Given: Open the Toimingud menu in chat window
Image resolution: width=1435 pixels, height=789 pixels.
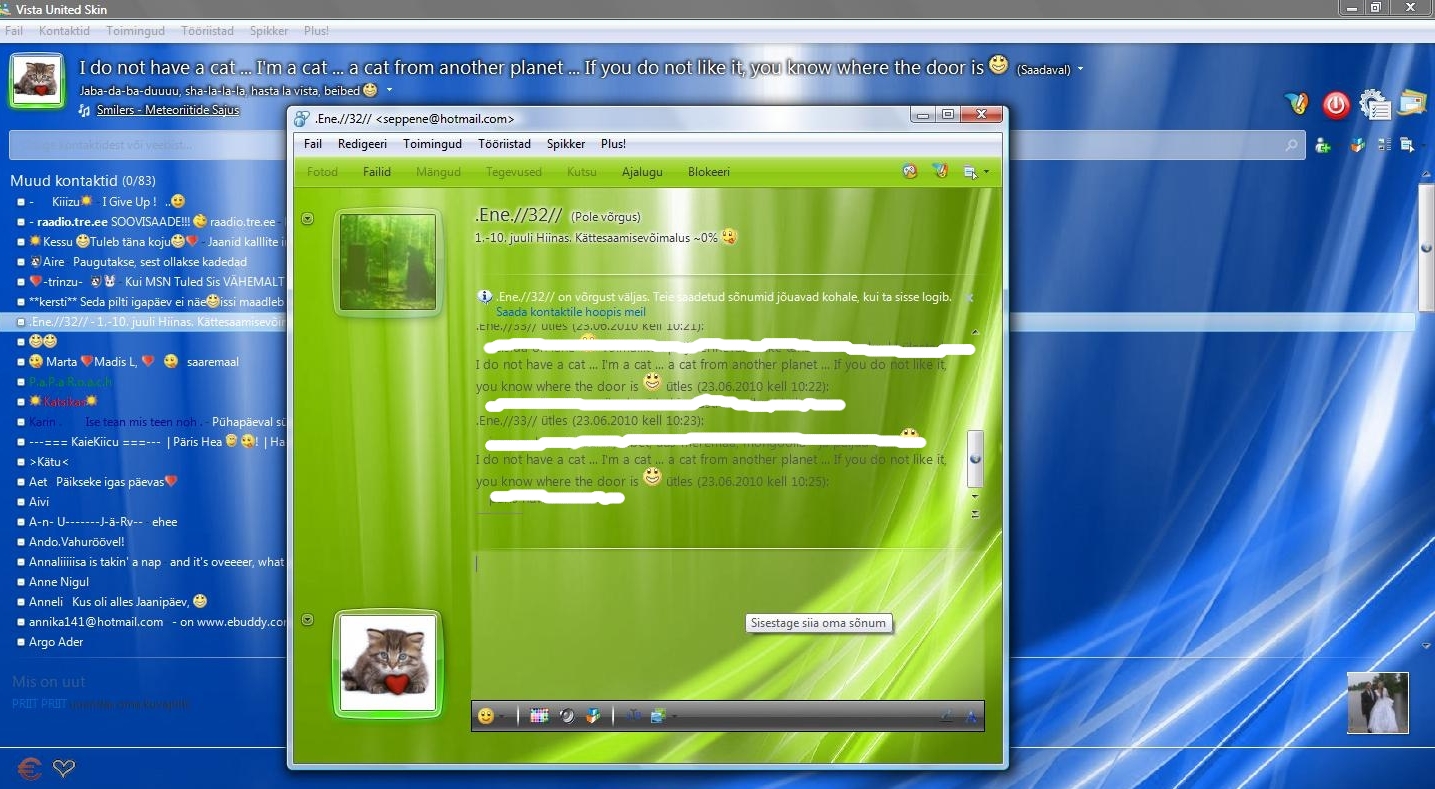Looking at the screenshot, I should tap(432, 144).
